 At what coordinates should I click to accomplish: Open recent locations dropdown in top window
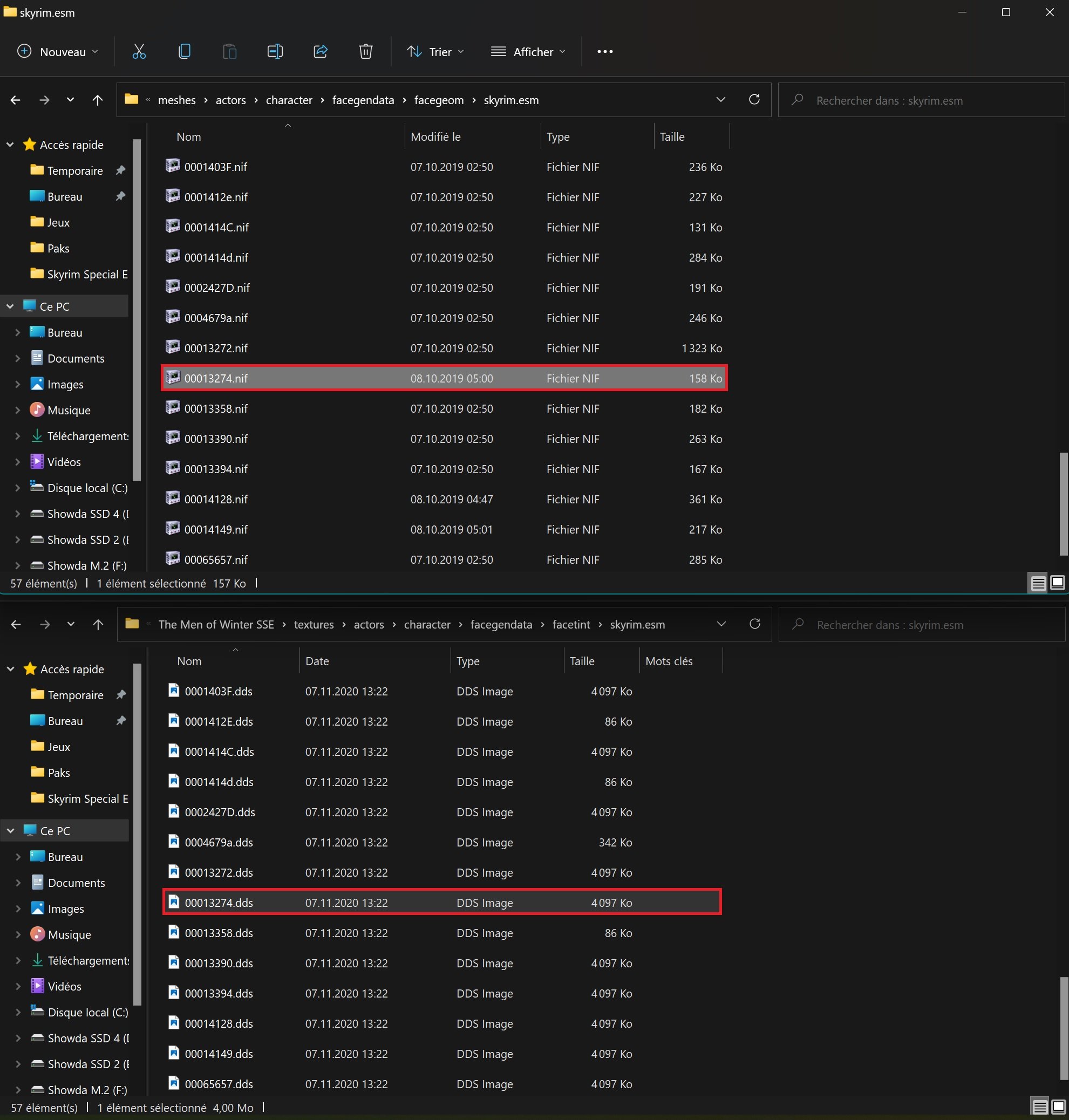coord(70,100)
